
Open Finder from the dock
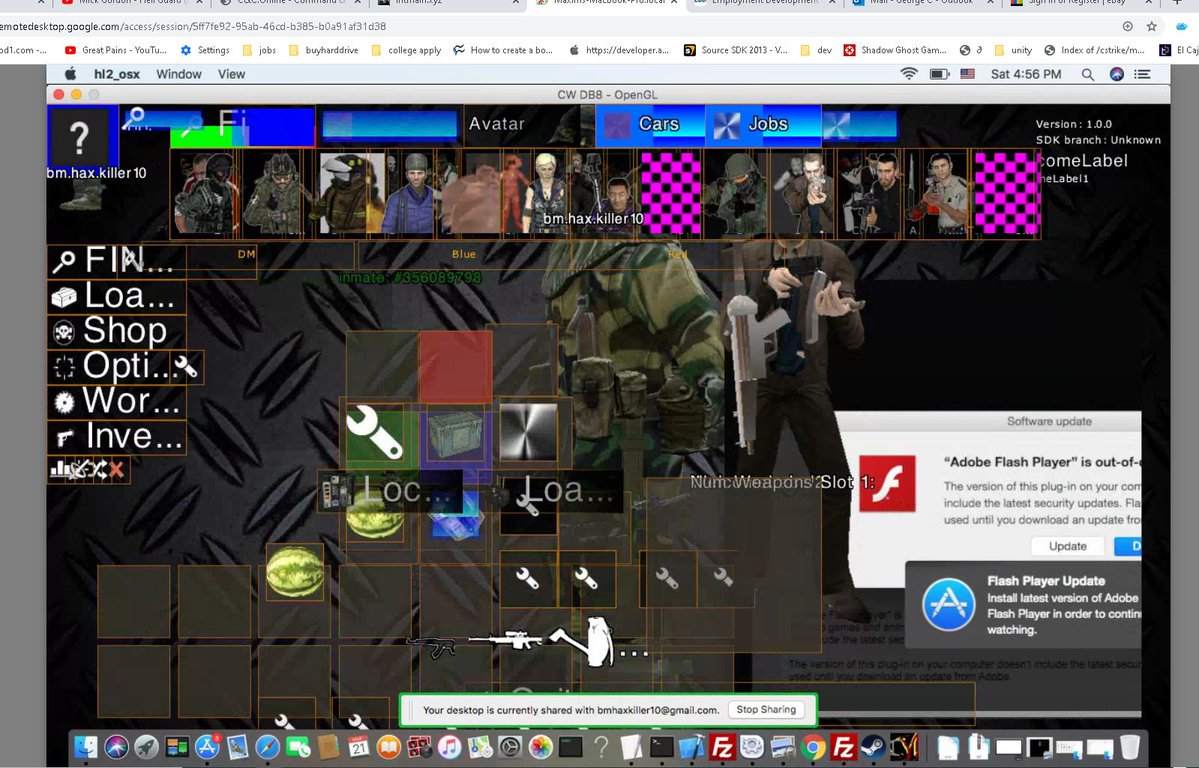pos(86,747)
